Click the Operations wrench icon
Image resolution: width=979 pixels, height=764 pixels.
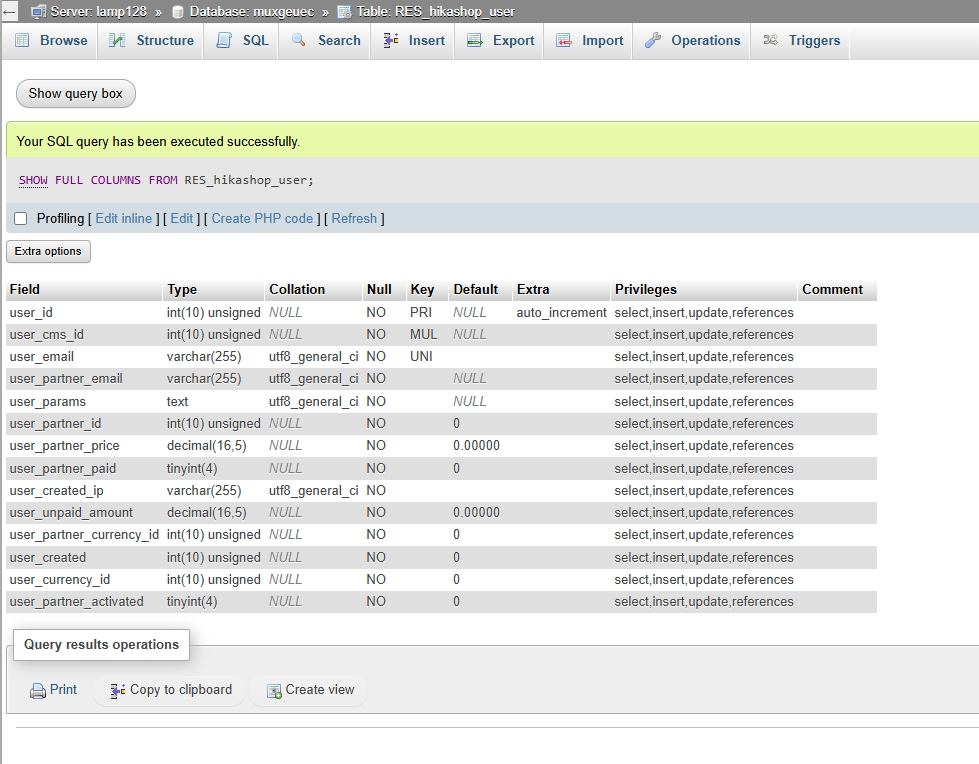652,41
